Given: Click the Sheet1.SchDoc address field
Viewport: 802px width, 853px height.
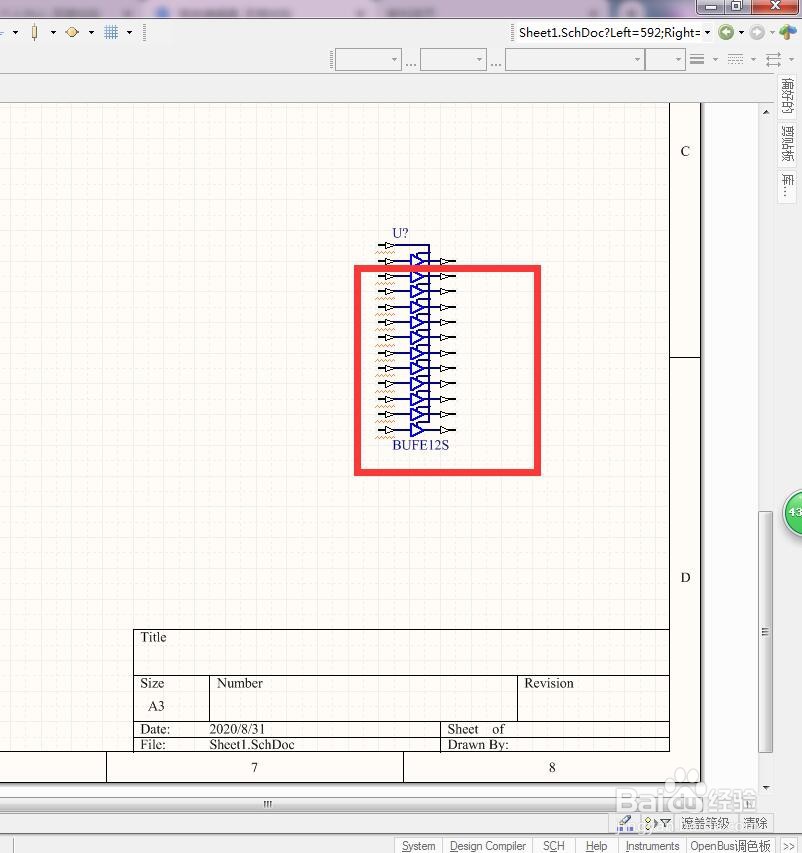Looking at the screenshot, I should coord(609,33).
